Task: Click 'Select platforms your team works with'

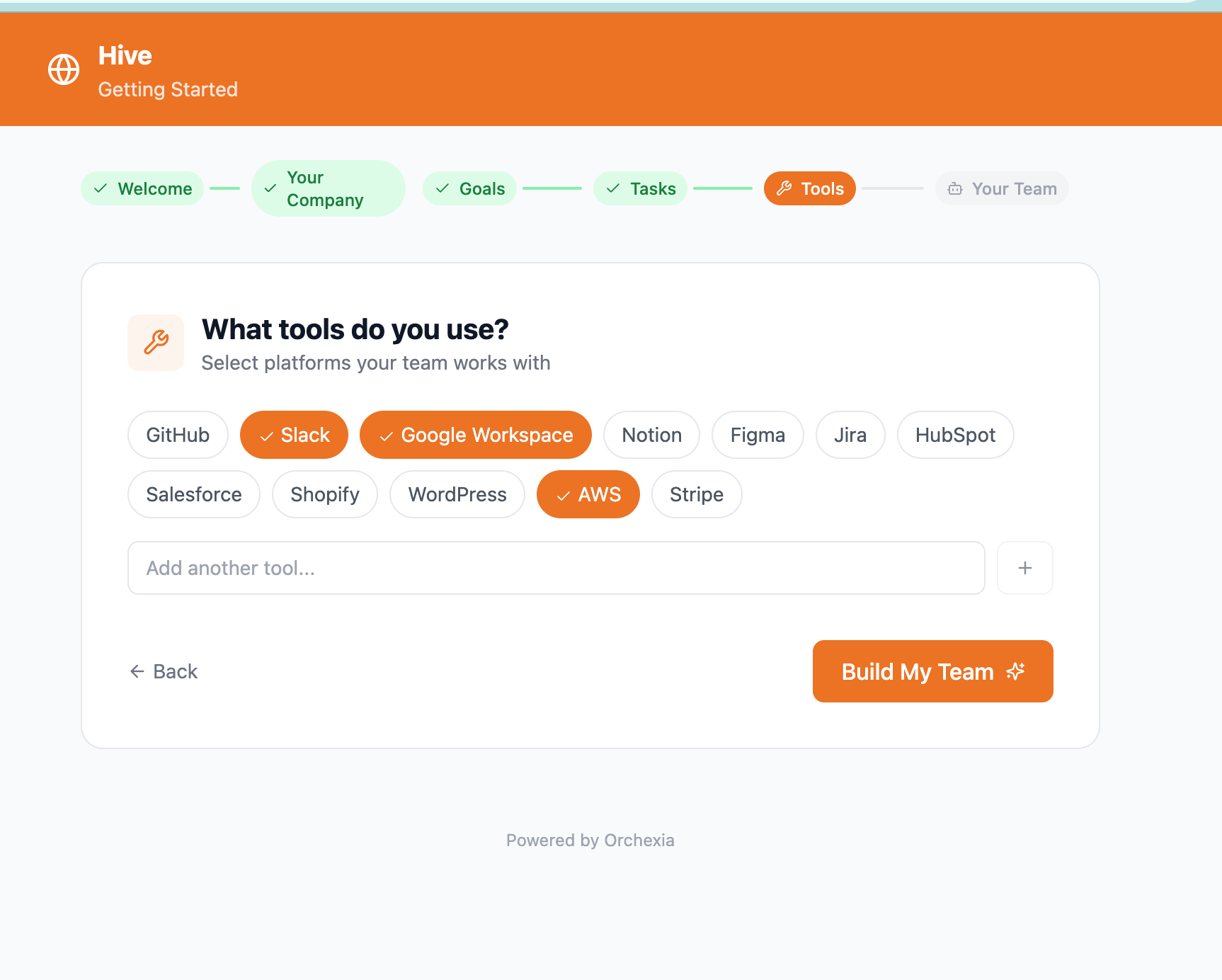Action: pos(376,363)
